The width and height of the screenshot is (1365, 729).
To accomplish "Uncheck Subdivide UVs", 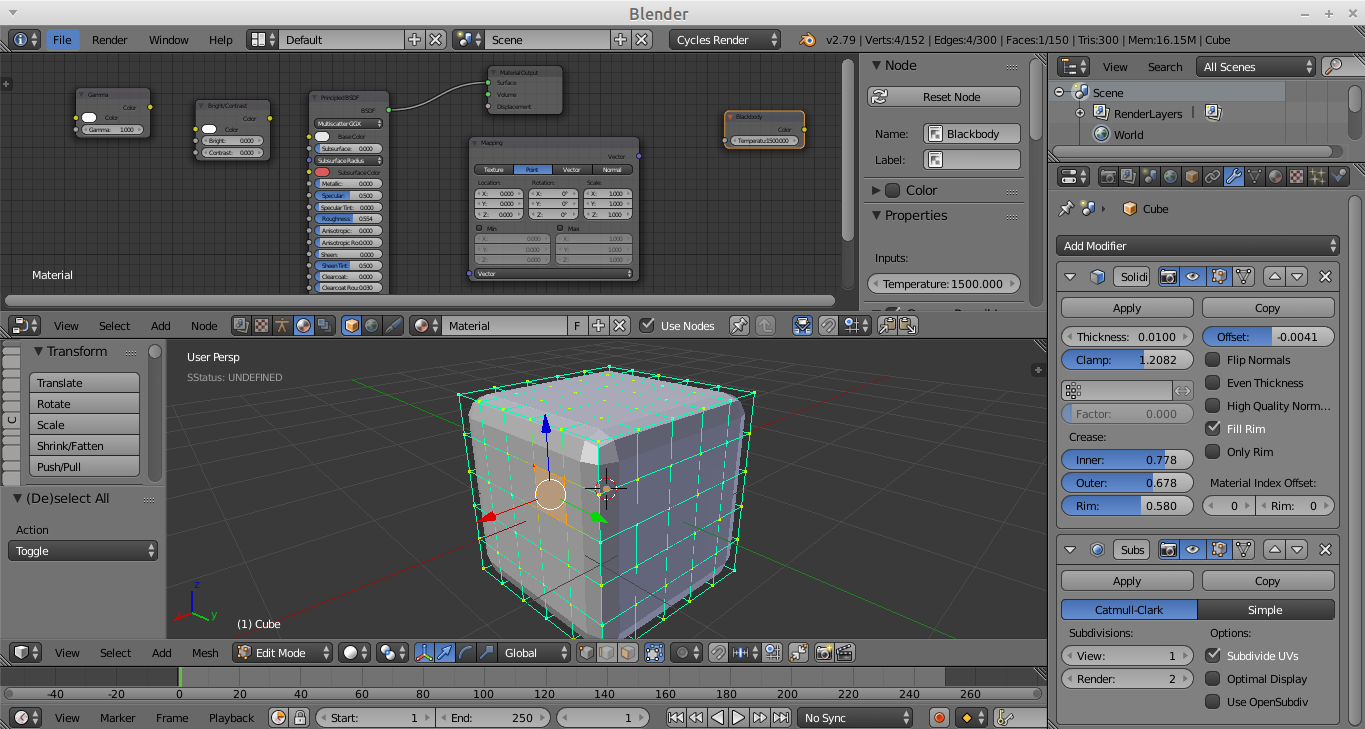I will (x=1213, y=656).
